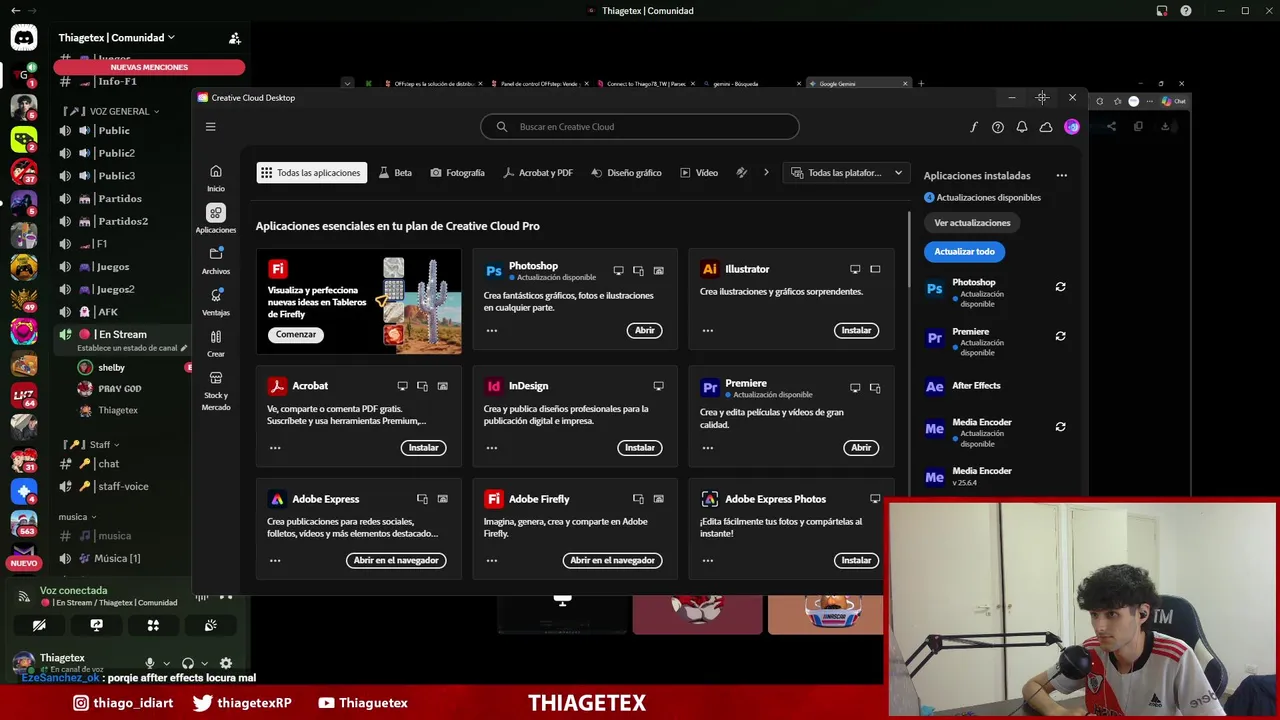Screen dimensions: 1280x720
Task: Open cloud sync status icon
Action: tap(1046, 127)
